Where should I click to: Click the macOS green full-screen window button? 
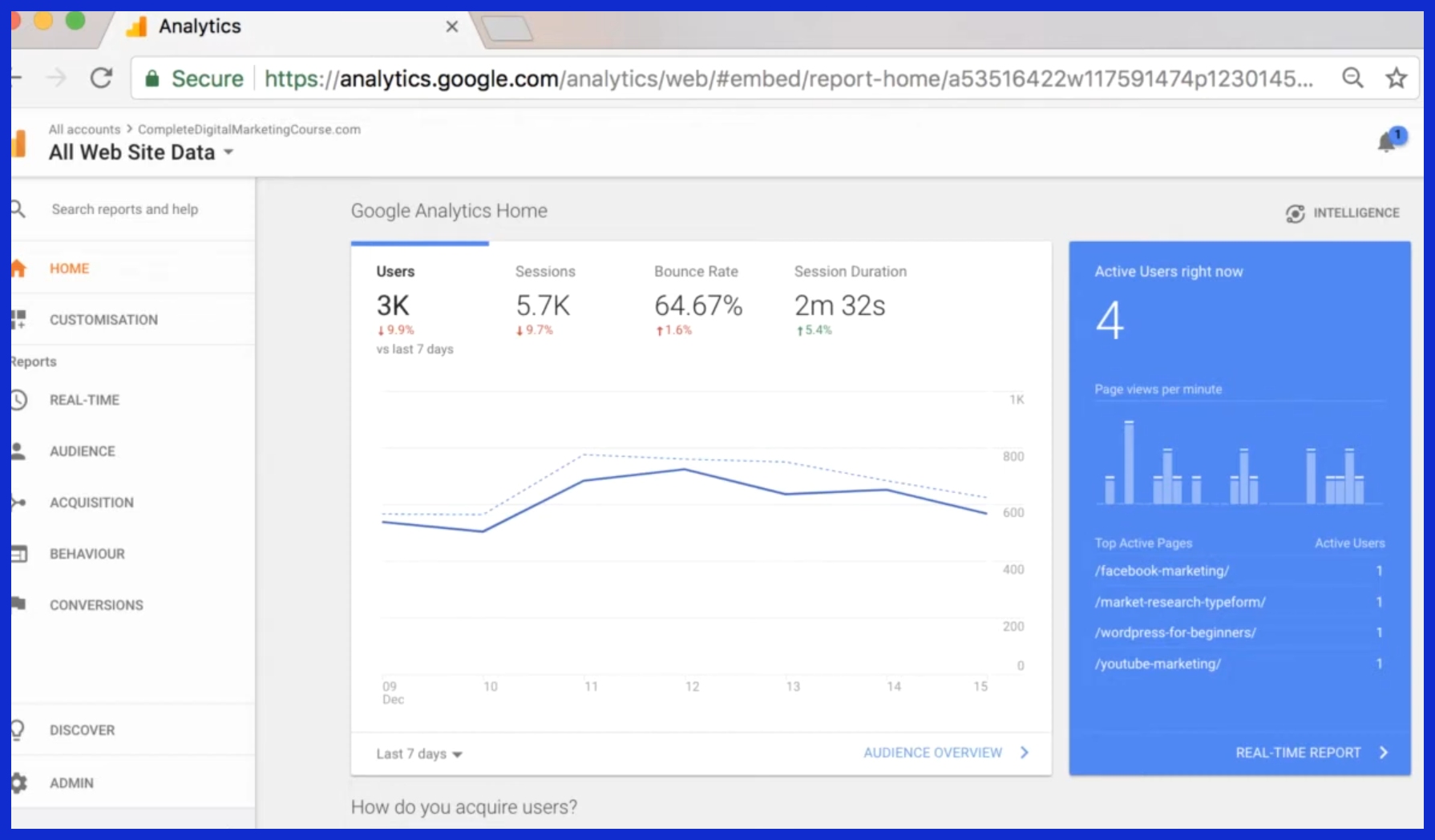point(75,21)
